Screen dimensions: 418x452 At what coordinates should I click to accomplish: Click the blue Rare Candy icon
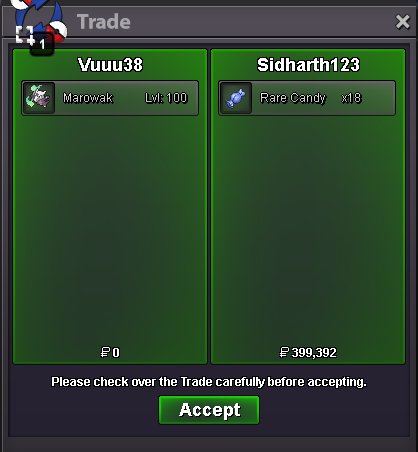coord(236,98)
